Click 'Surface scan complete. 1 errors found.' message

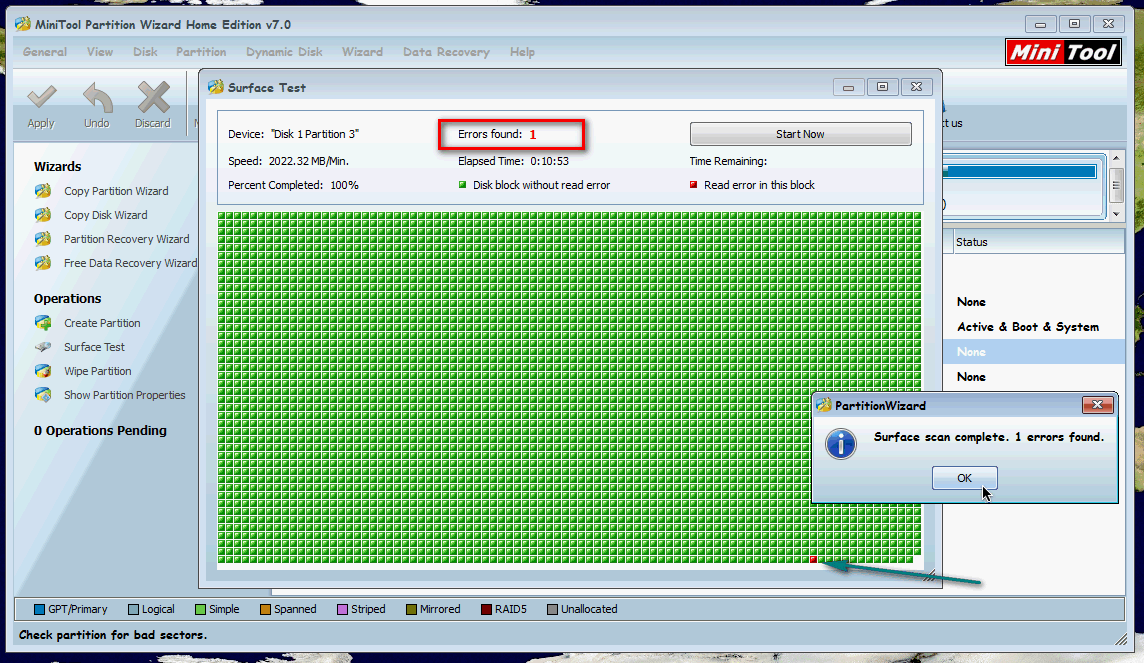[x=989, y=437]
